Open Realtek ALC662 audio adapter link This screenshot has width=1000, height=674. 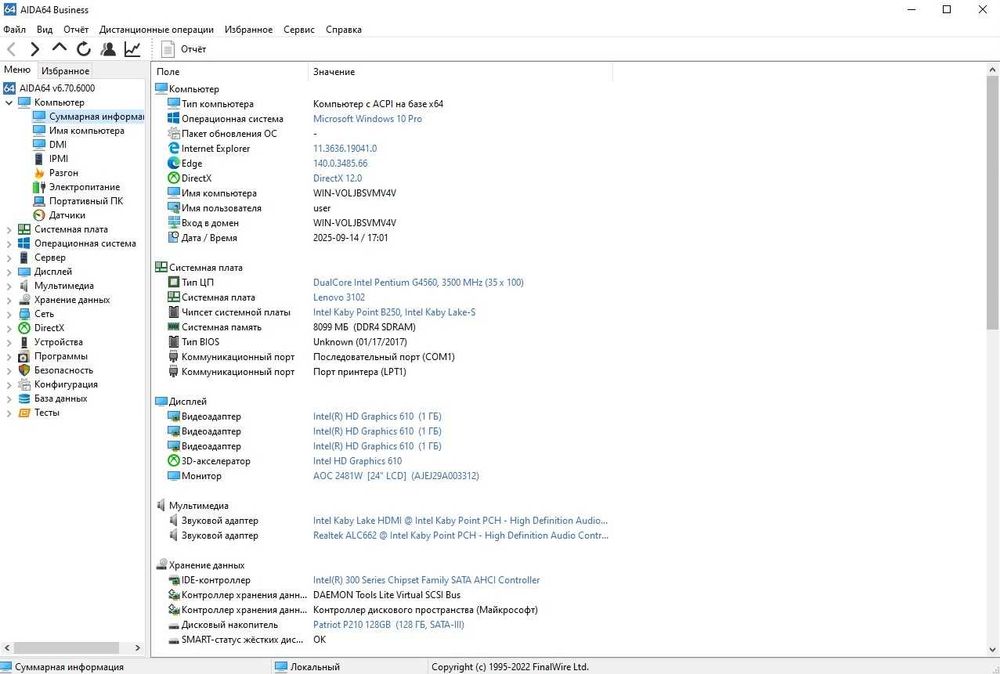(460, 535)
